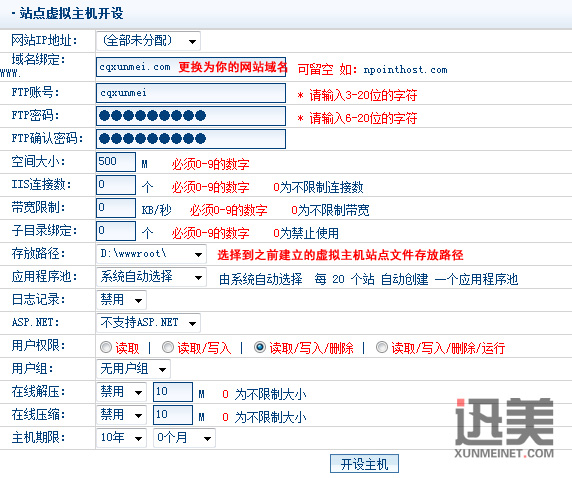The height and width of the screenshot is (478, 572).
Task: Change the 主机期限 10年 dropdown
Action: (x=121, y=438)
